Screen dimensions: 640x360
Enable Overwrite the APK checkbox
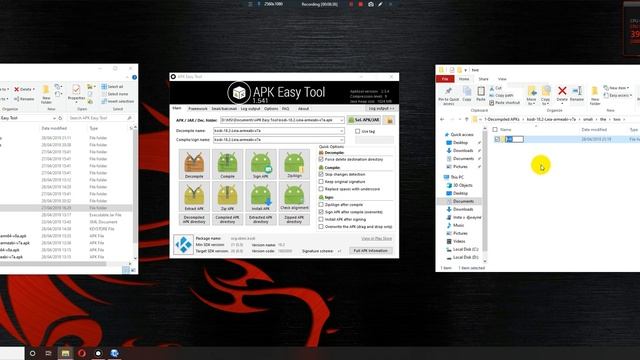pyautogui.click(x=321, y=227)
